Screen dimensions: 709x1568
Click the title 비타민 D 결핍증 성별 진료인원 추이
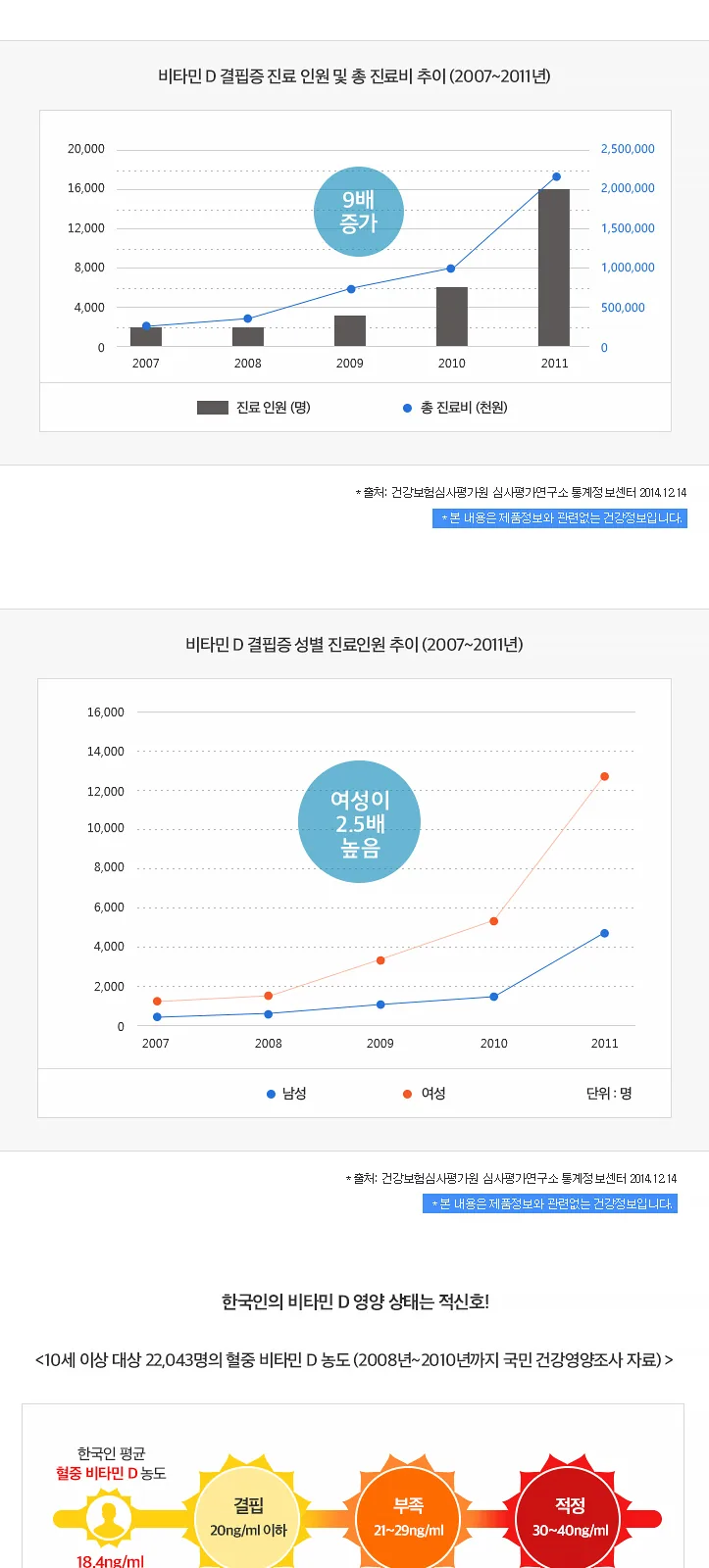point(354,644)
